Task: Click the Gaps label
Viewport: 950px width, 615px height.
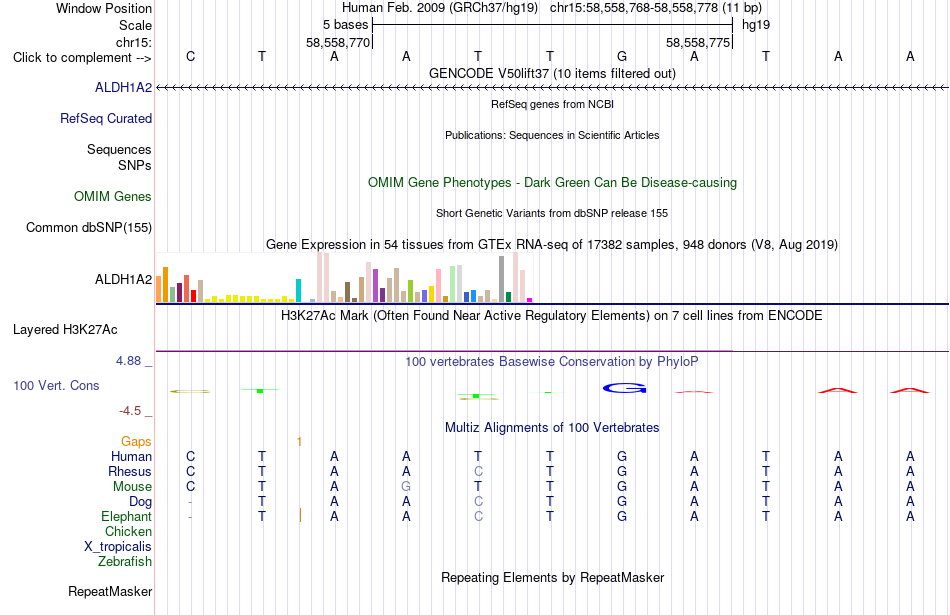Action: (136, 442)
